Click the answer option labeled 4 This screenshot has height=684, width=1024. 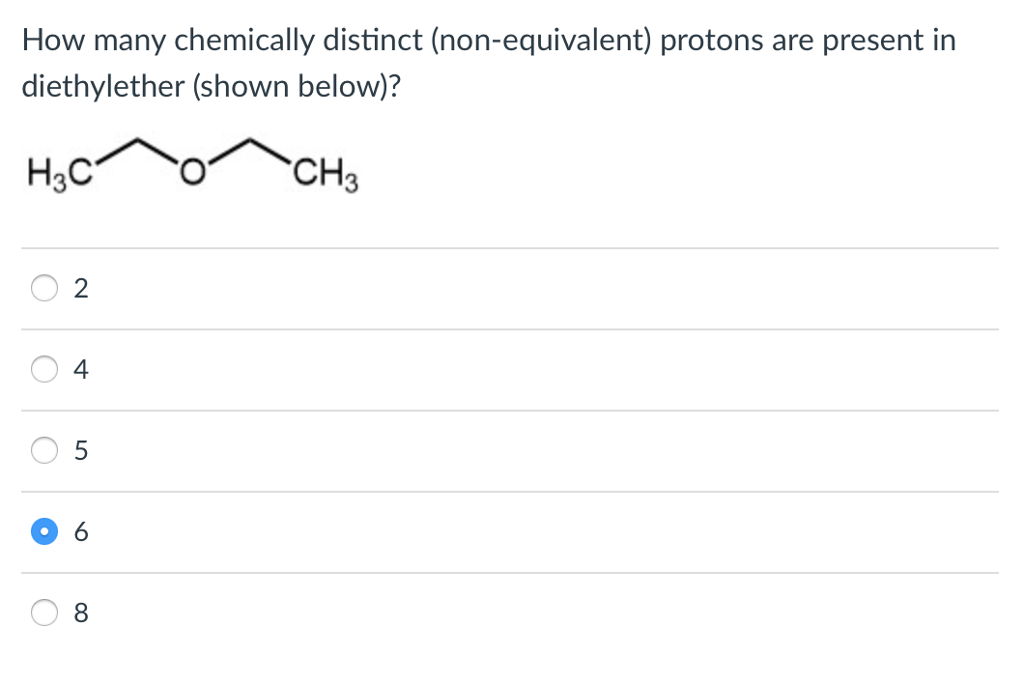click(x=81, y=370)
